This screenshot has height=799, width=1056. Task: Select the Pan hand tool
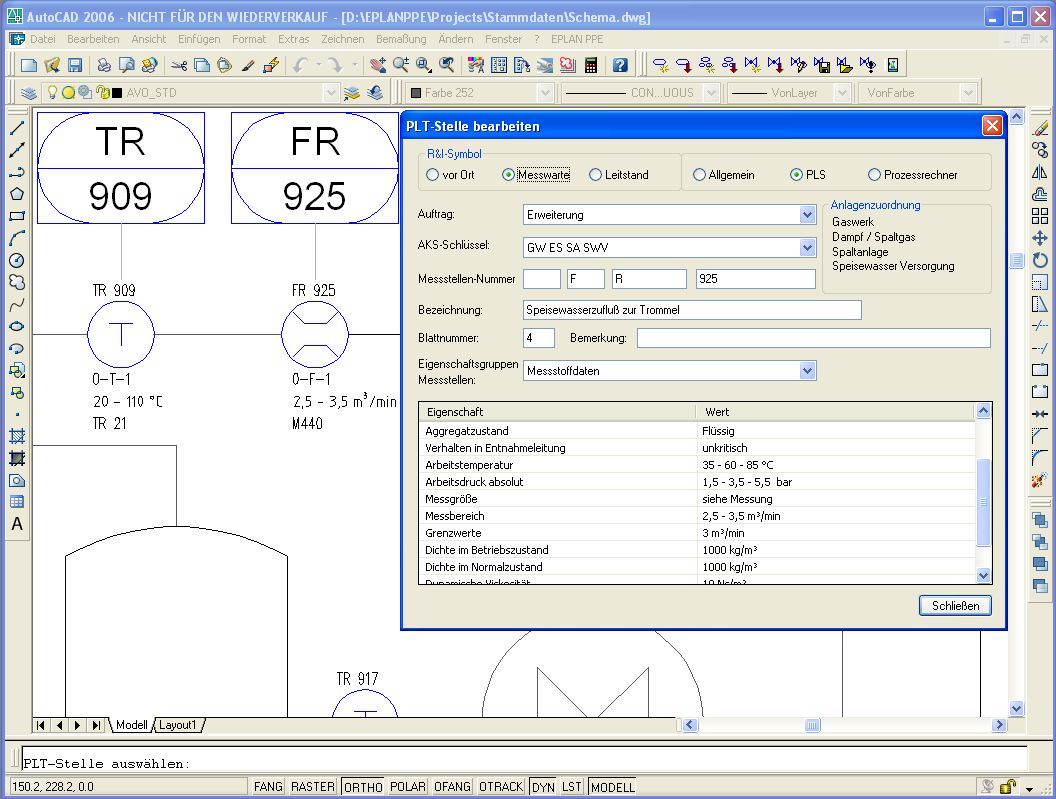click(379, 65)
